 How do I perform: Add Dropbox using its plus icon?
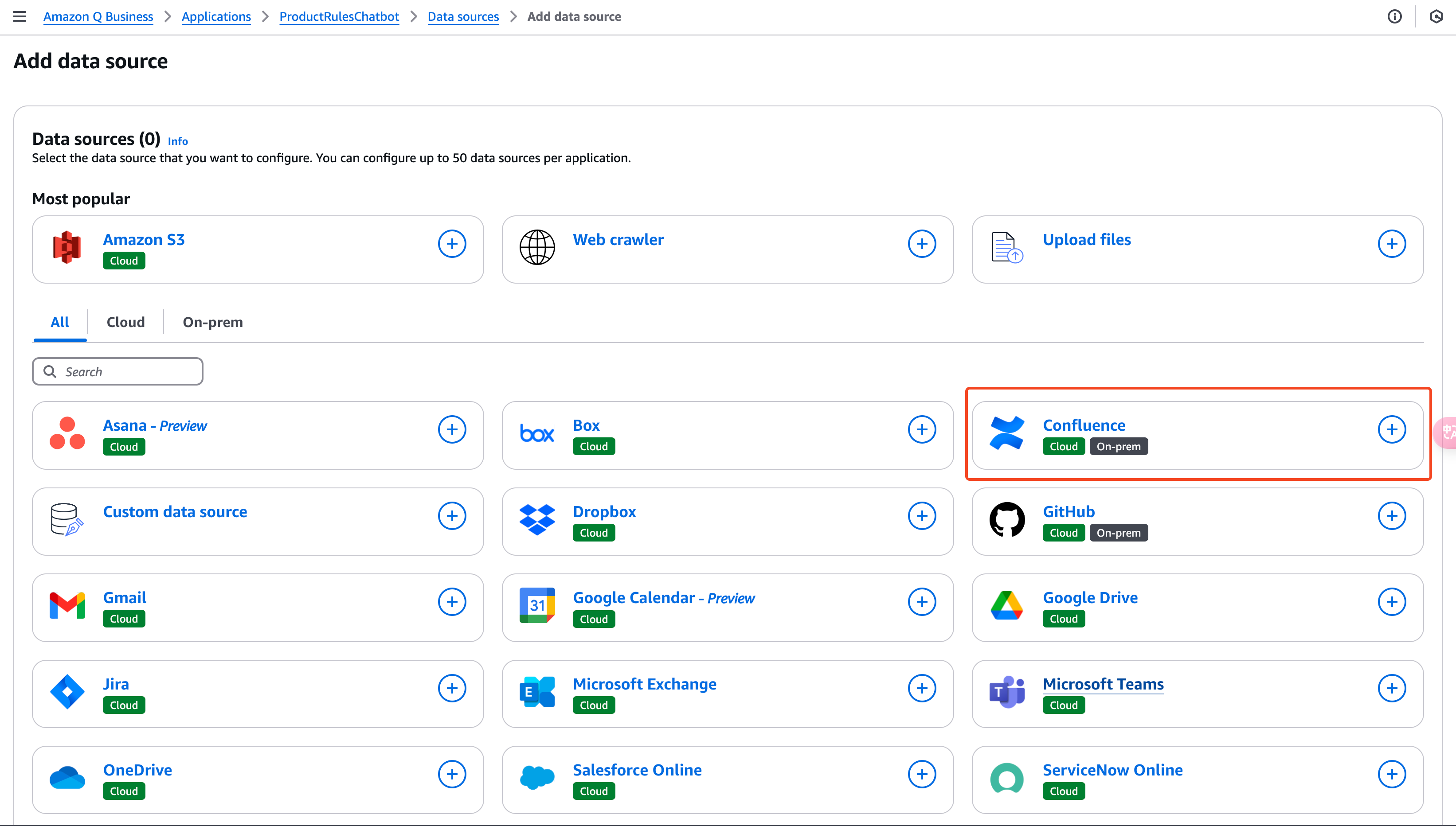coord(921,516)
